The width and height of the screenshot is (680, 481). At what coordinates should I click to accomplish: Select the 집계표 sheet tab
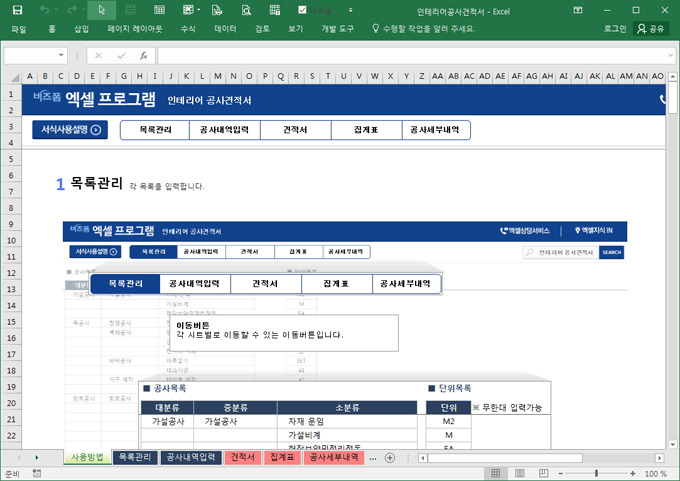pyautogui.click(x=282, y=457)
